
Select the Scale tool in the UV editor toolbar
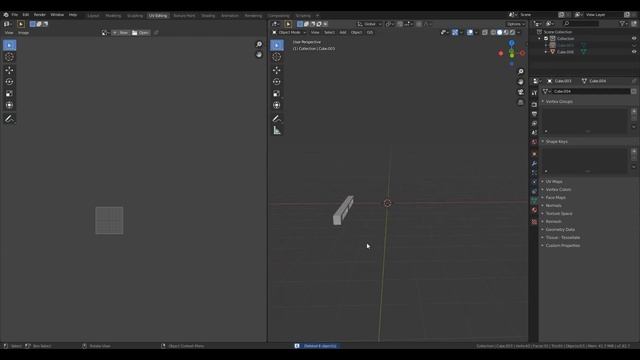(x=9, y=93)
